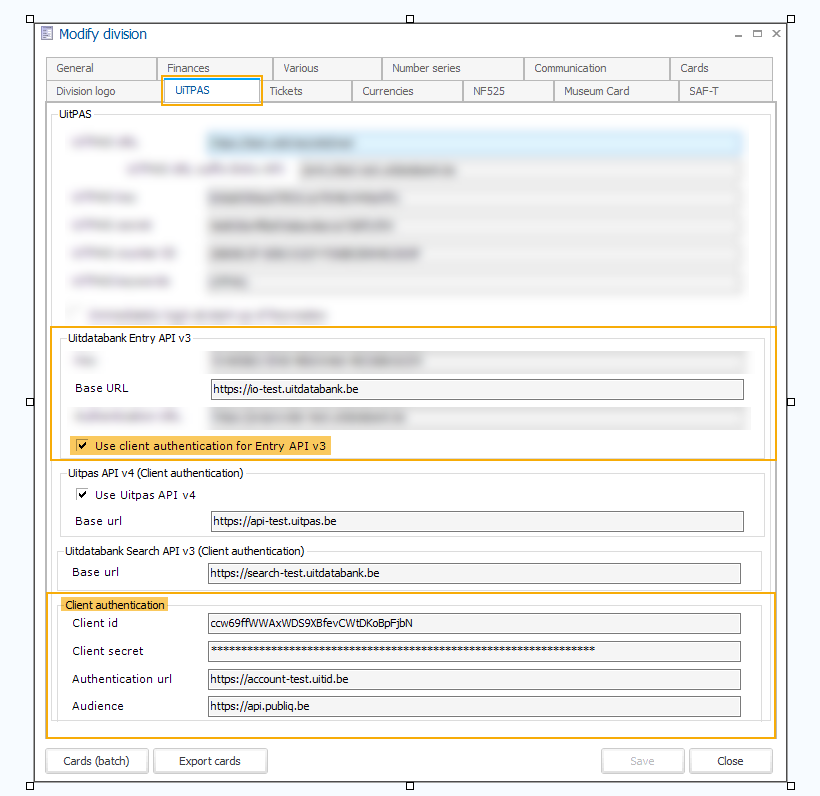Click the Entry API Base URL field
This screenshot has height=796, width=820.
click(477, 389)
